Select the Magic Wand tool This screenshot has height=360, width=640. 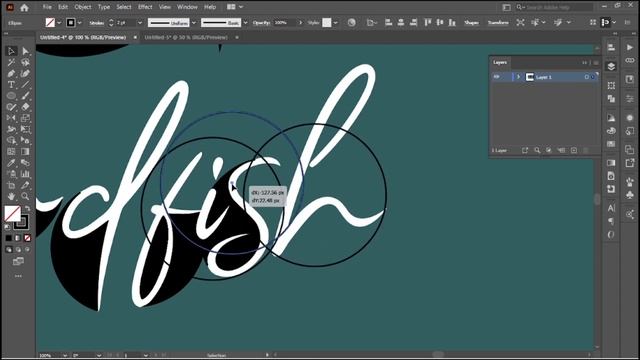click(11, 62)
